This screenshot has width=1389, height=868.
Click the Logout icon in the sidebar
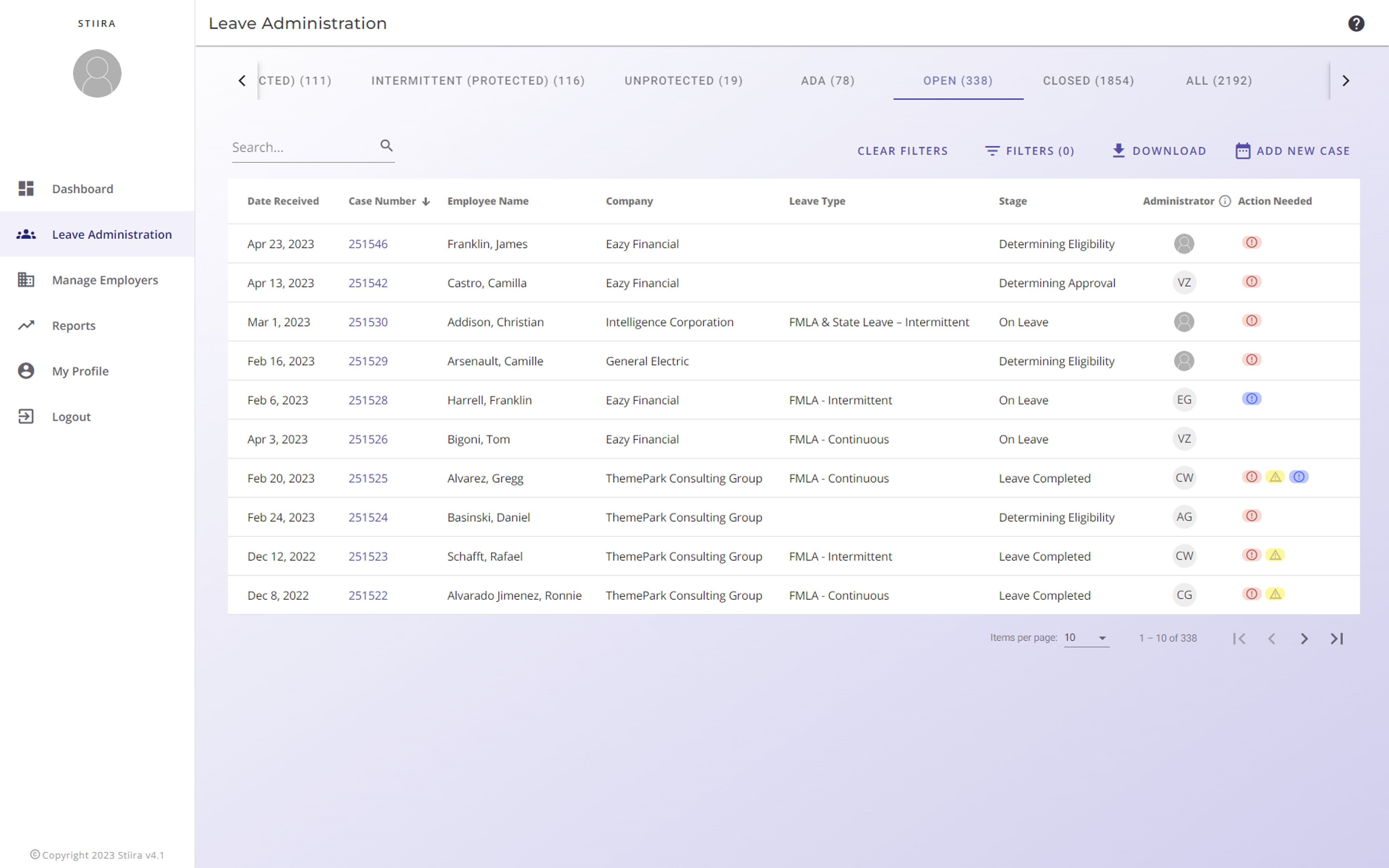click(26, 417)
